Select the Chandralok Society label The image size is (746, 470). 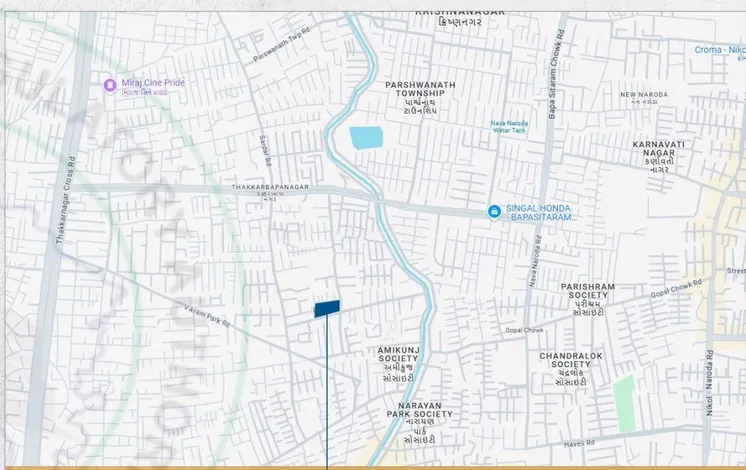[570, 360]
